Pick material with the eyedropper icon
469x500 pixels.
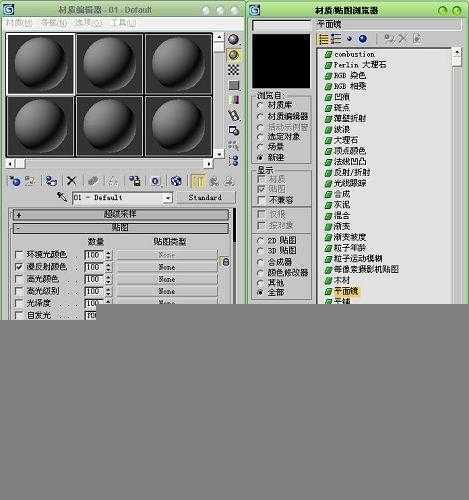[62, 197]
